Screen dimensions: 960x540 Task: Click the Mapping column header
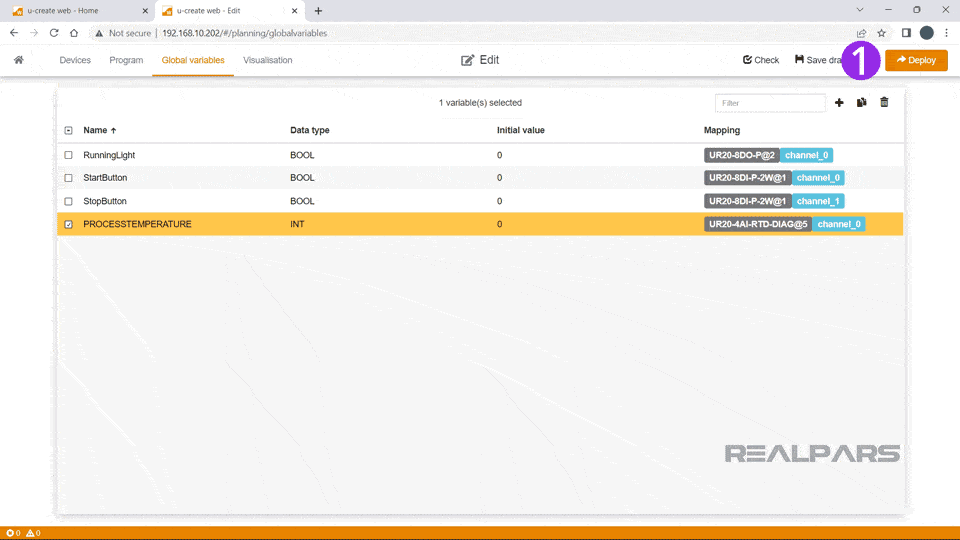click(722, 130)
